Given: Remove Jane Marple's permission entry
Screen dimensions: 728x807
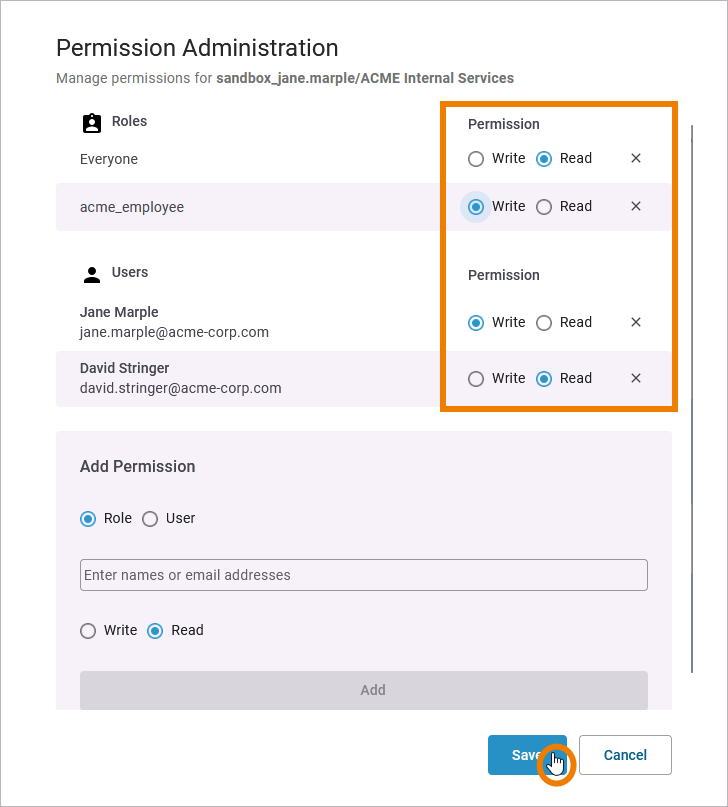Looking at the screenshot, I should coord(636,322).
